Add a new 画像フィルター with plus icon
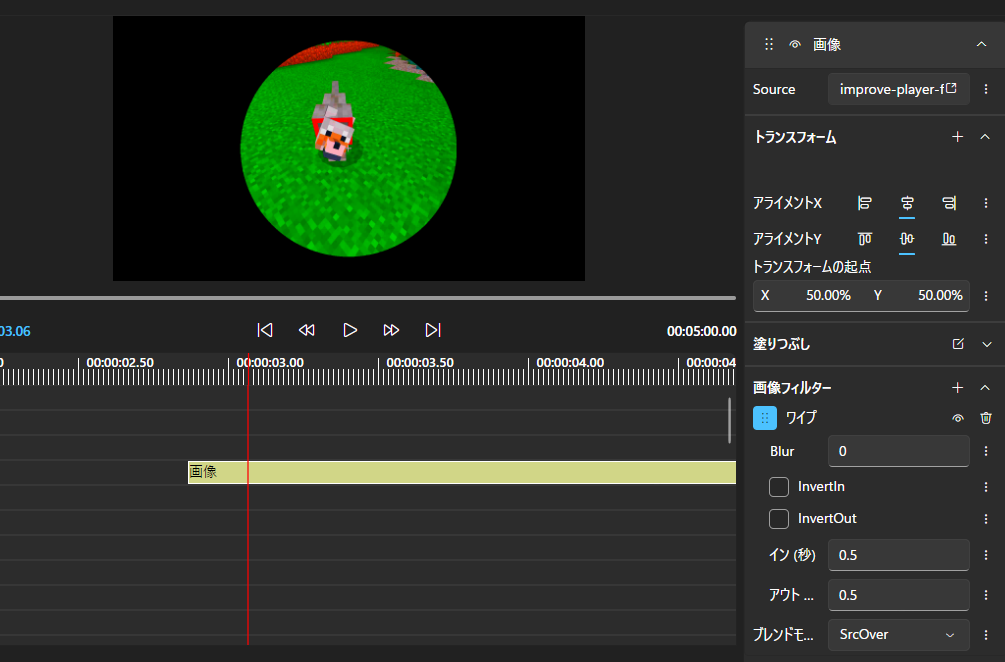 click(x=957, y=387)
